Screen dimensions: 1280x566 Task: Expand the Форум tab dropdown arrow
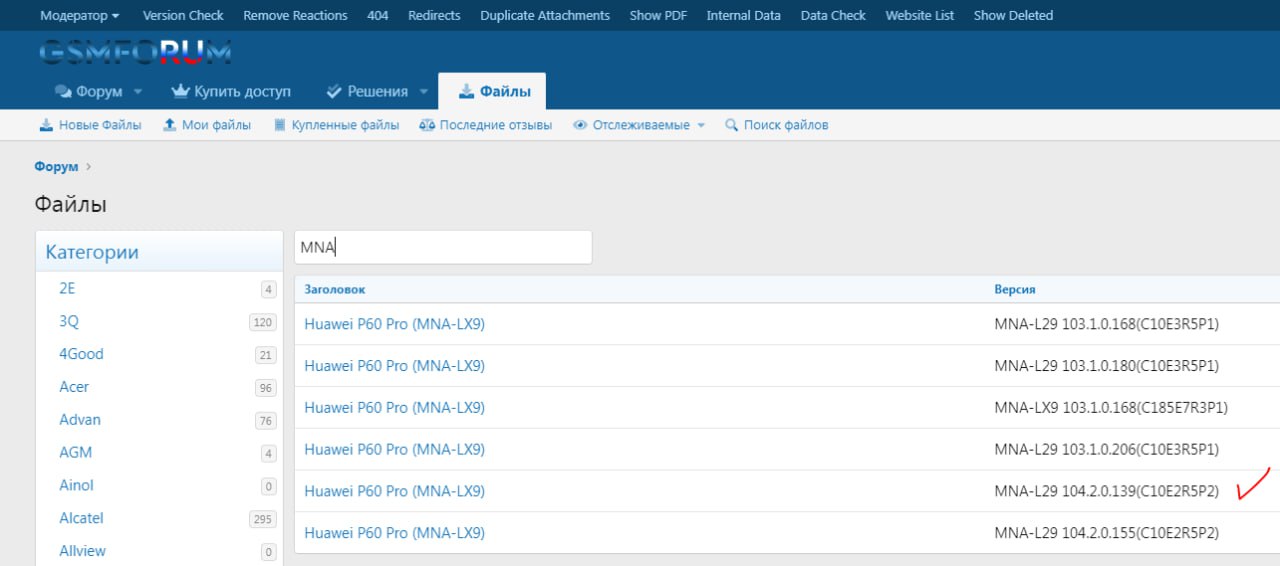(x=138, y=92)
